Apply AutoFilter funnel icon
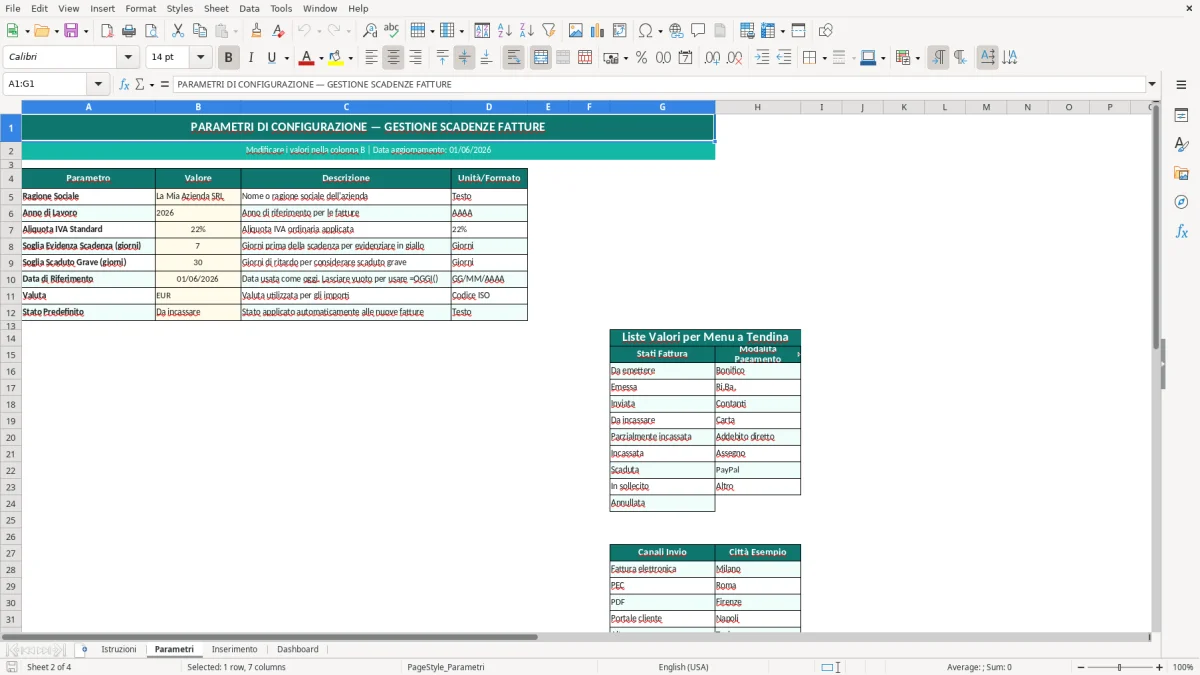The height and width of the screenshot is (675, 1200). pos(549,31)
